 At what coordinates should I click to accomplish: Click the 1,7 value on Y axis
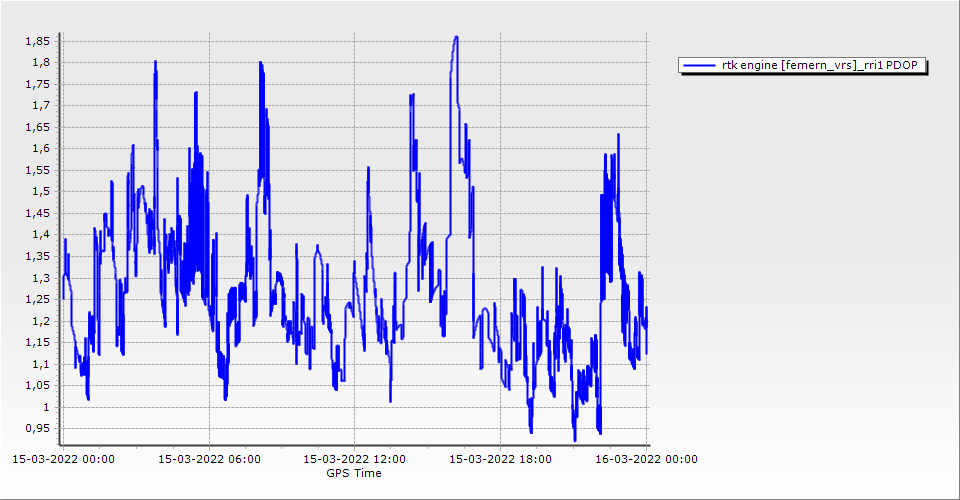pos(40,106)
